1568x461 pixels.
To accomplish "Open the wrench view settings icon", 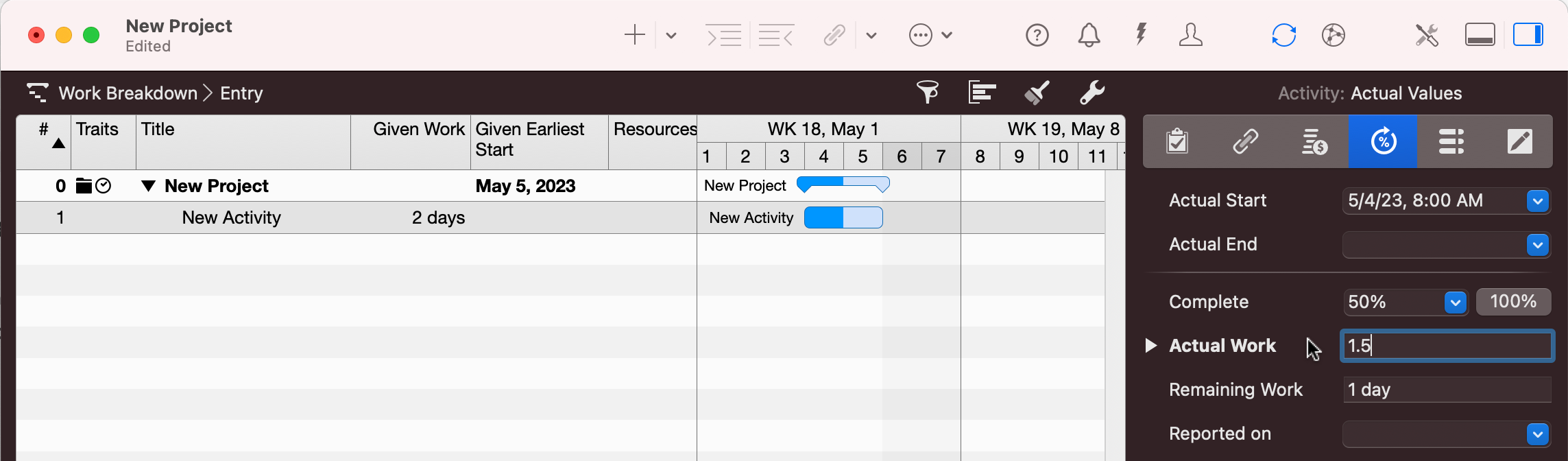I will click(x=1091, y=93).
